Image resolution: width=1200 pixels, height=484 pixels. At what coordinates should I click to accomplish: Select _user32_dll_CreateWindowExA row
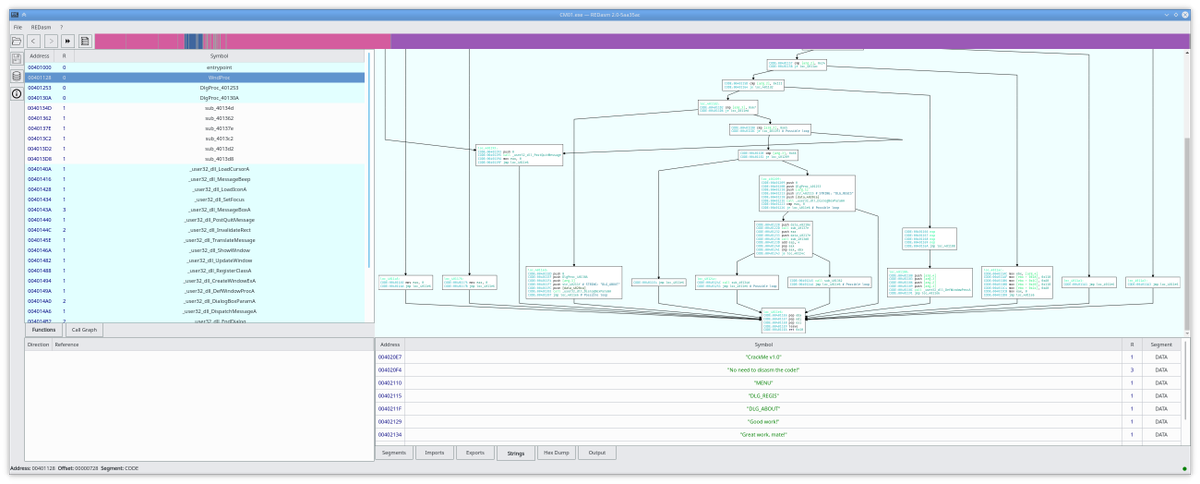194,281
